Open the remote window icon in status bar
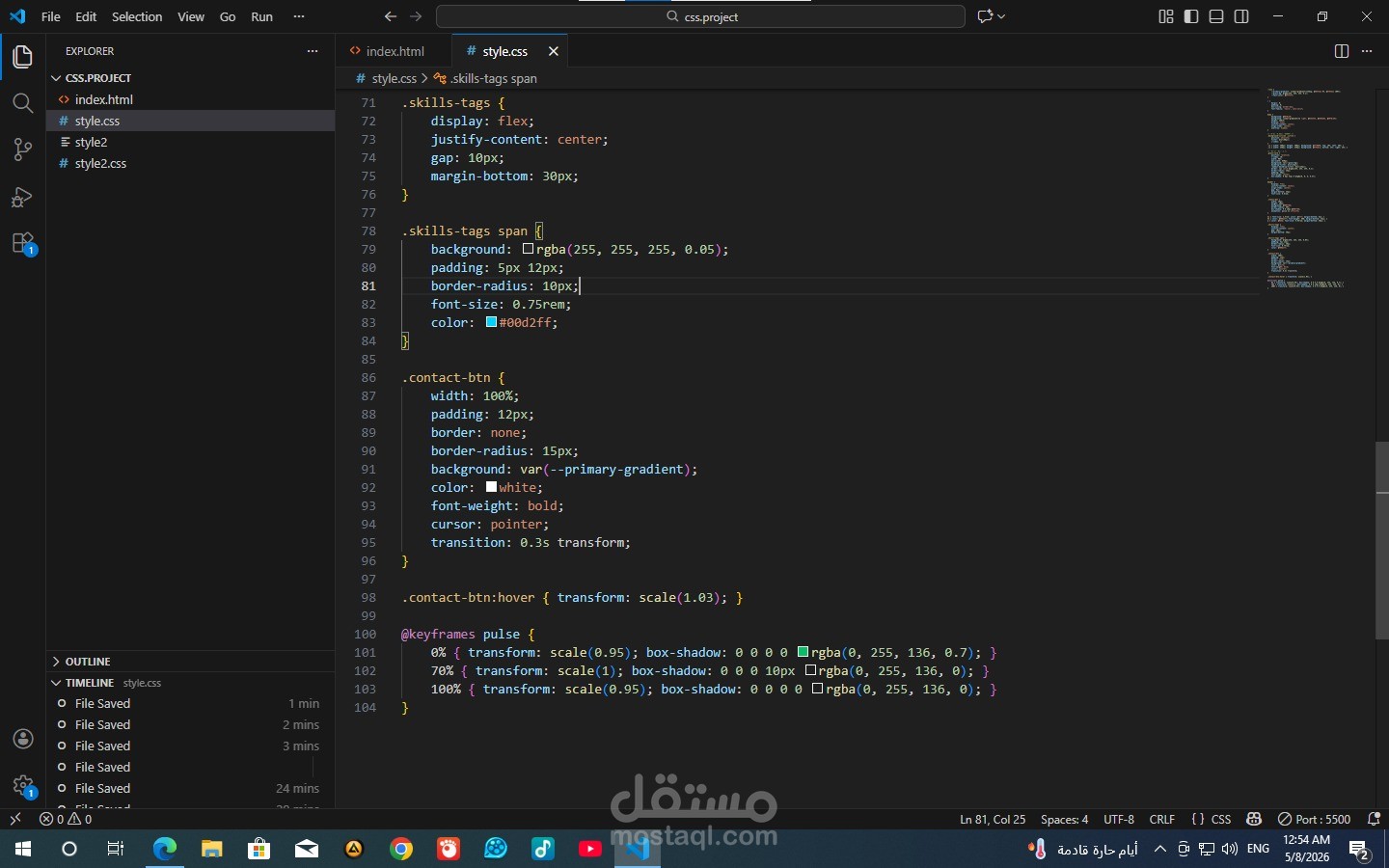Image resolution: width=1389 pixels, height=868 pixels. tap(14, 819)
